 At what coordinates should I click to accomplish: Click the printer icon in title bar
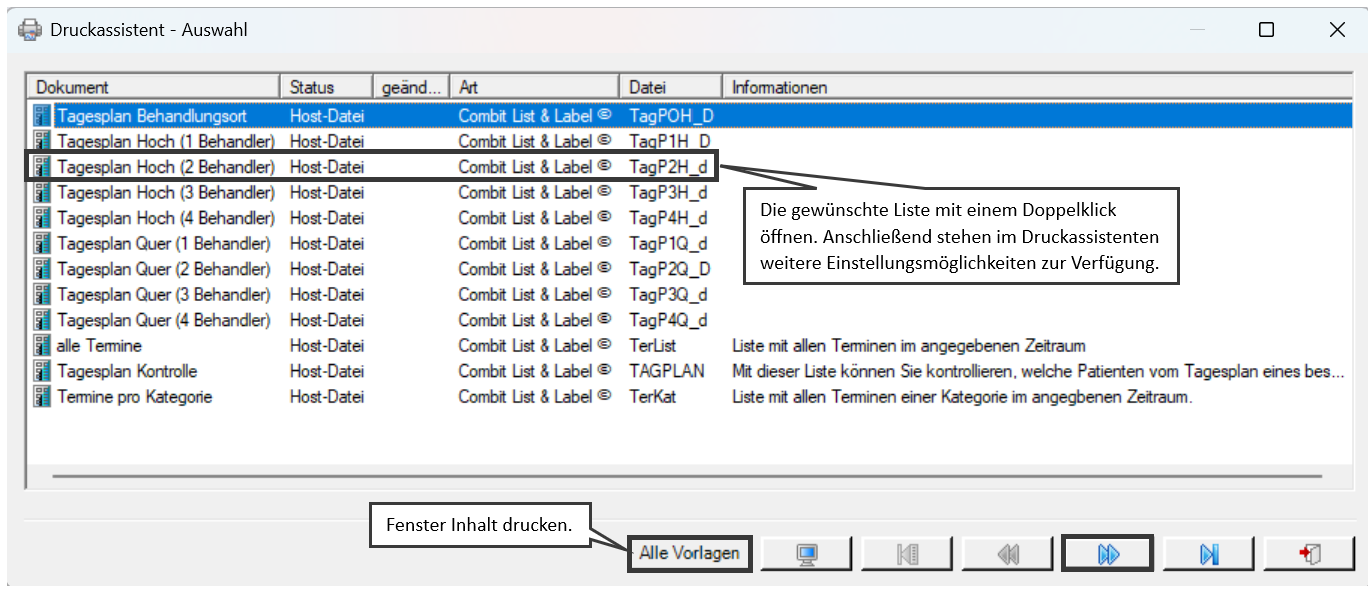pos(30,30)
